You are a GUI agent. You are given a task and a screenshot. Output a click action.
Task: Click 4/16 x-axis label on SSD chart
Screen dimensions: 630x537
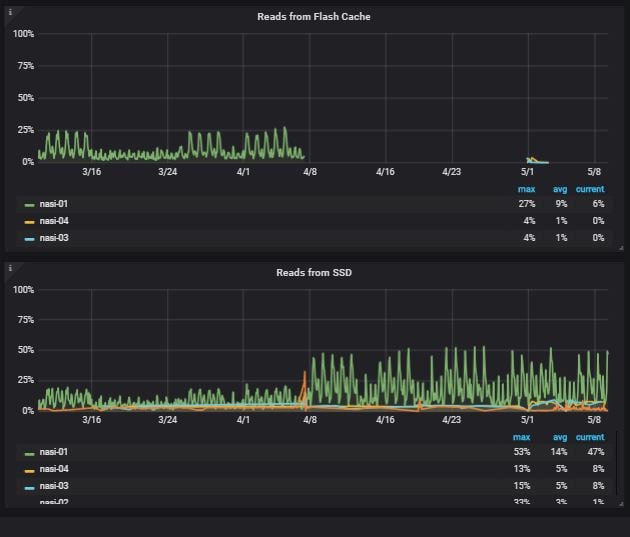click(385, 420)
